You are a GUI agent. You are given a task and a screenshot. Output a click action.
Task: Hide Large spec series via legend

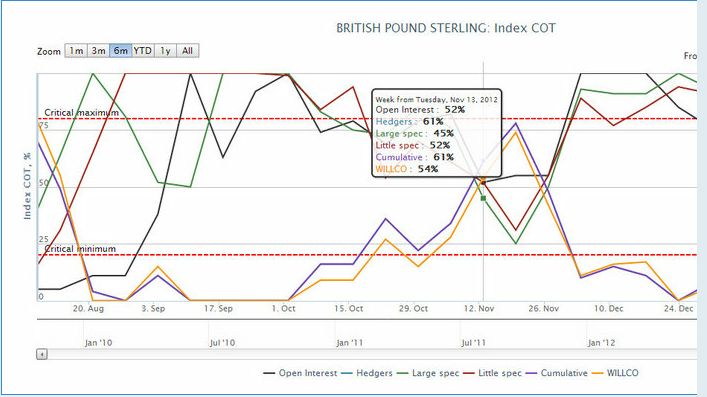click(428, 373)
